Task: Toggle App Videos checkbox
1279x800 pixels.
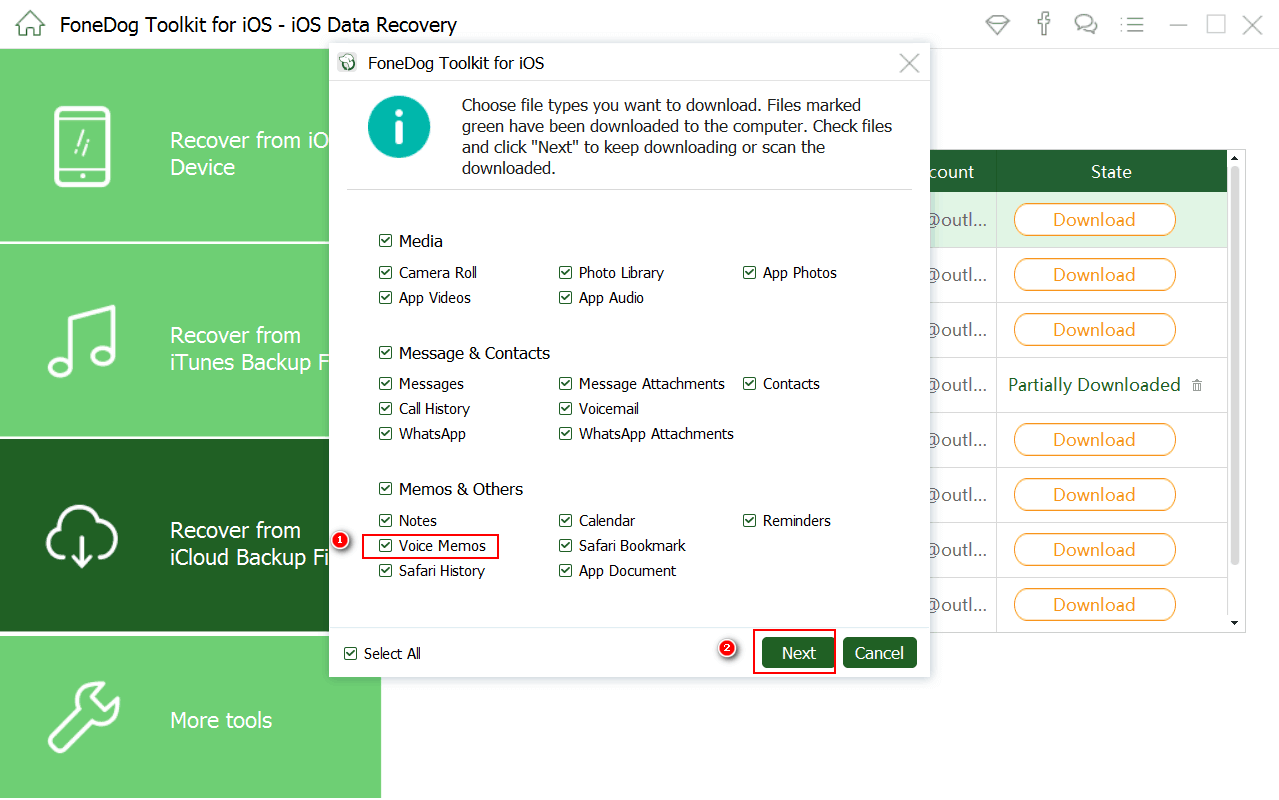Action: coord(385,297)
